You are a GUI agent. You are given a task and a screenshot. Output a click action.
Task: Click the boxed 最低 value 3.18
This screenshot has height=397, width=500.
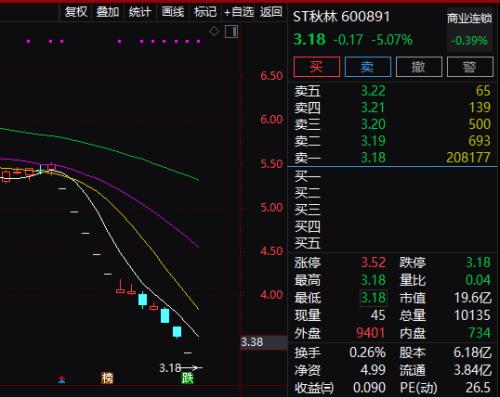(x=373, y=297)
